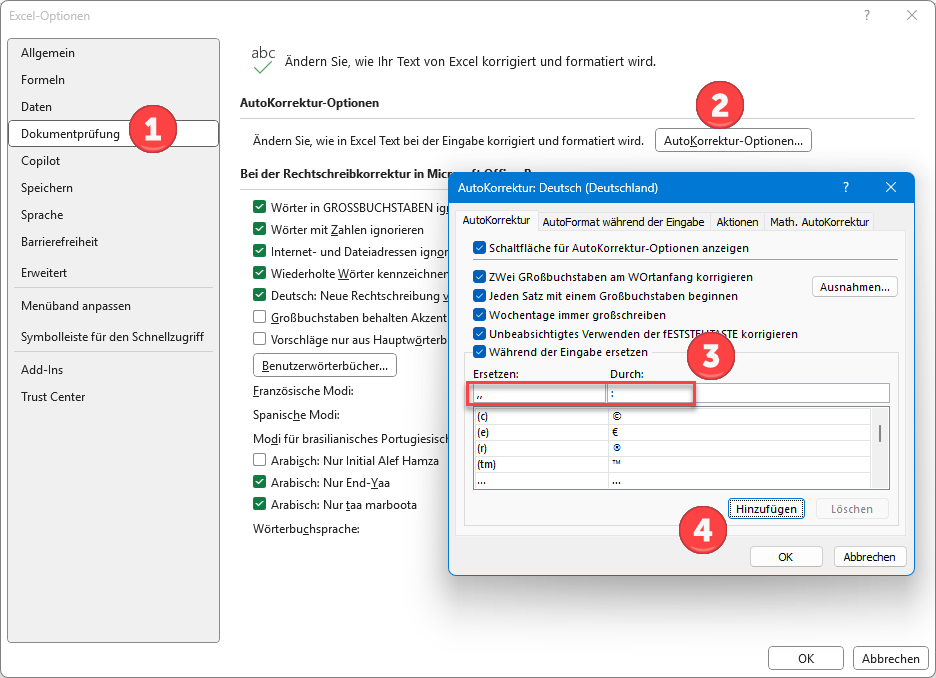Open 'Trust Center' category in sidebar

click(x=53, y=397)
